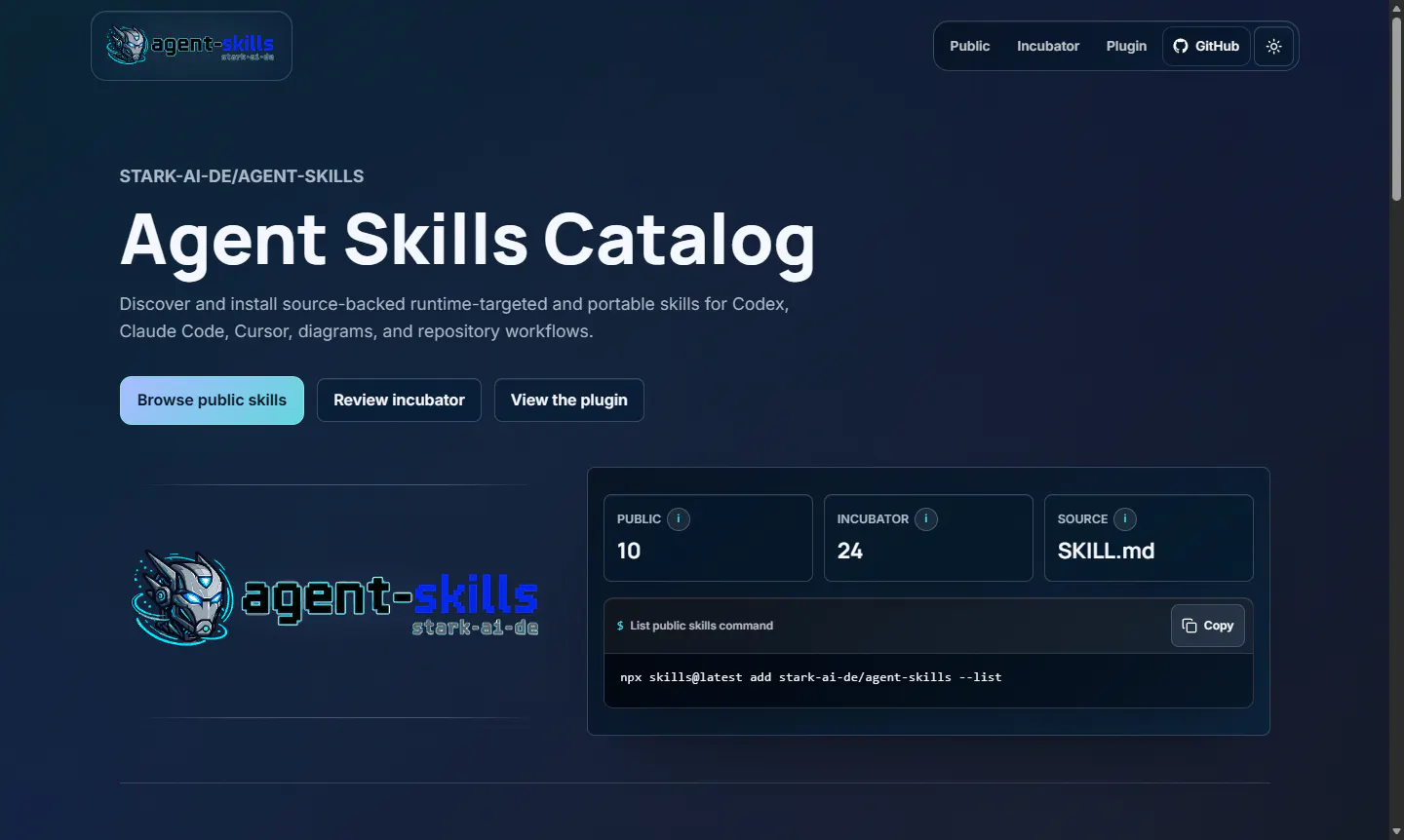
Task: Copy the list public skills command
Action: coord(1207,626)
